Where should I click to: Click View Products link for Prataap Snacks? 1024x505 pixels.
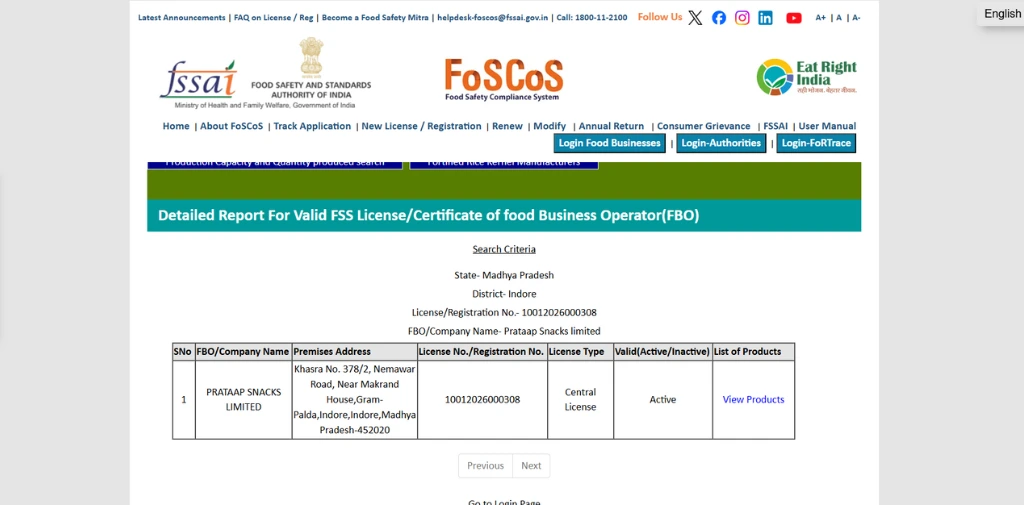(753, 399)
